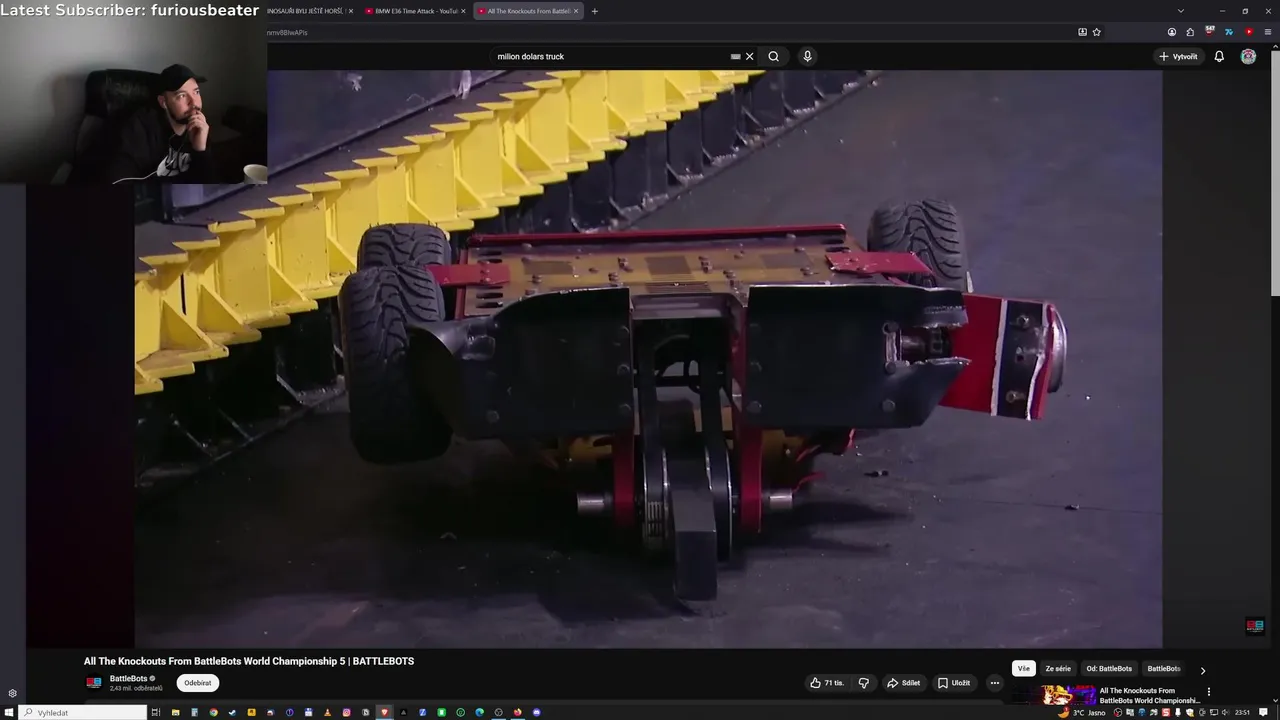Open the clock showing 23:51

(x=1242, y=712)
